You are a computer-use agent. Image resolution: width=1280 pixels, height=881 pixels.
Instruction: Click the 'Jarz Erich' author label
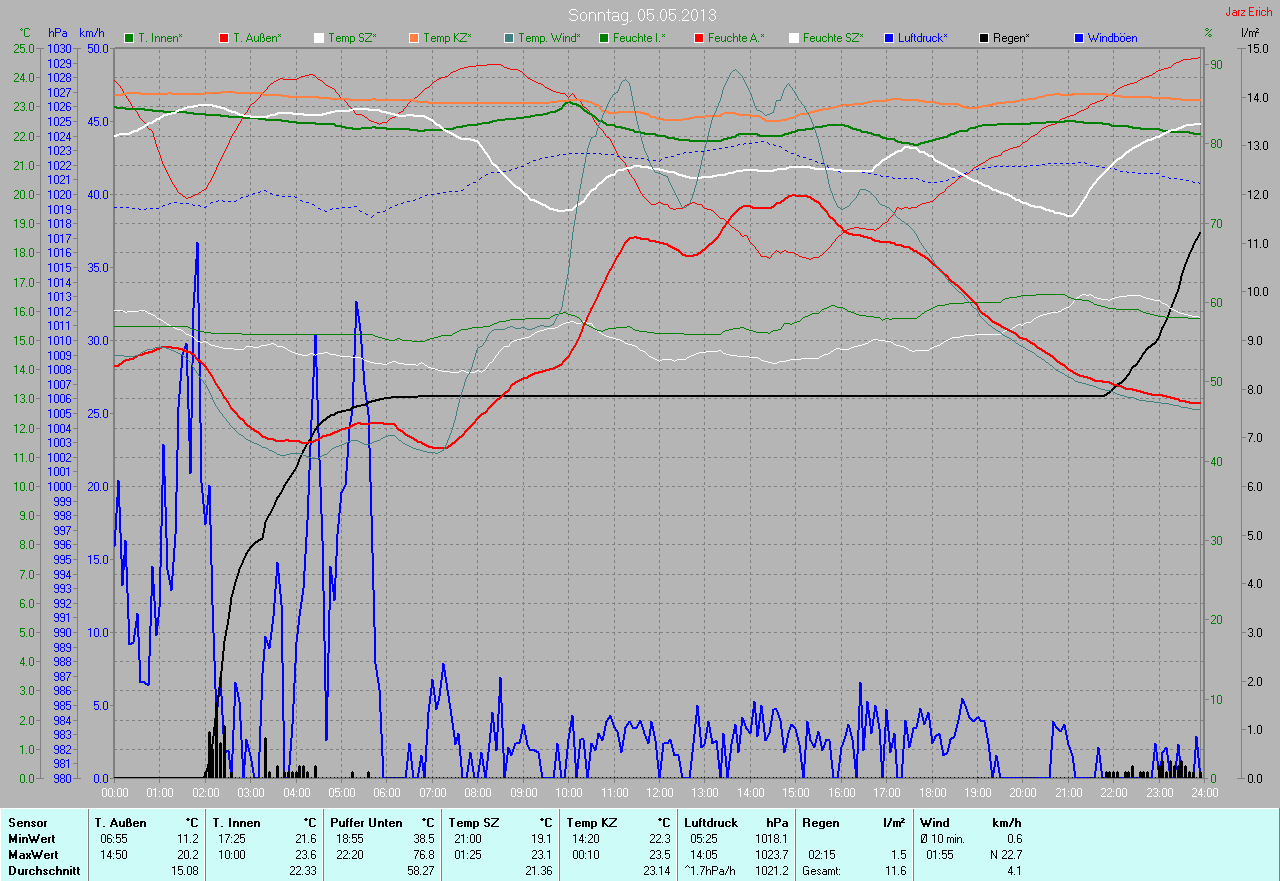pos(1249,12)
